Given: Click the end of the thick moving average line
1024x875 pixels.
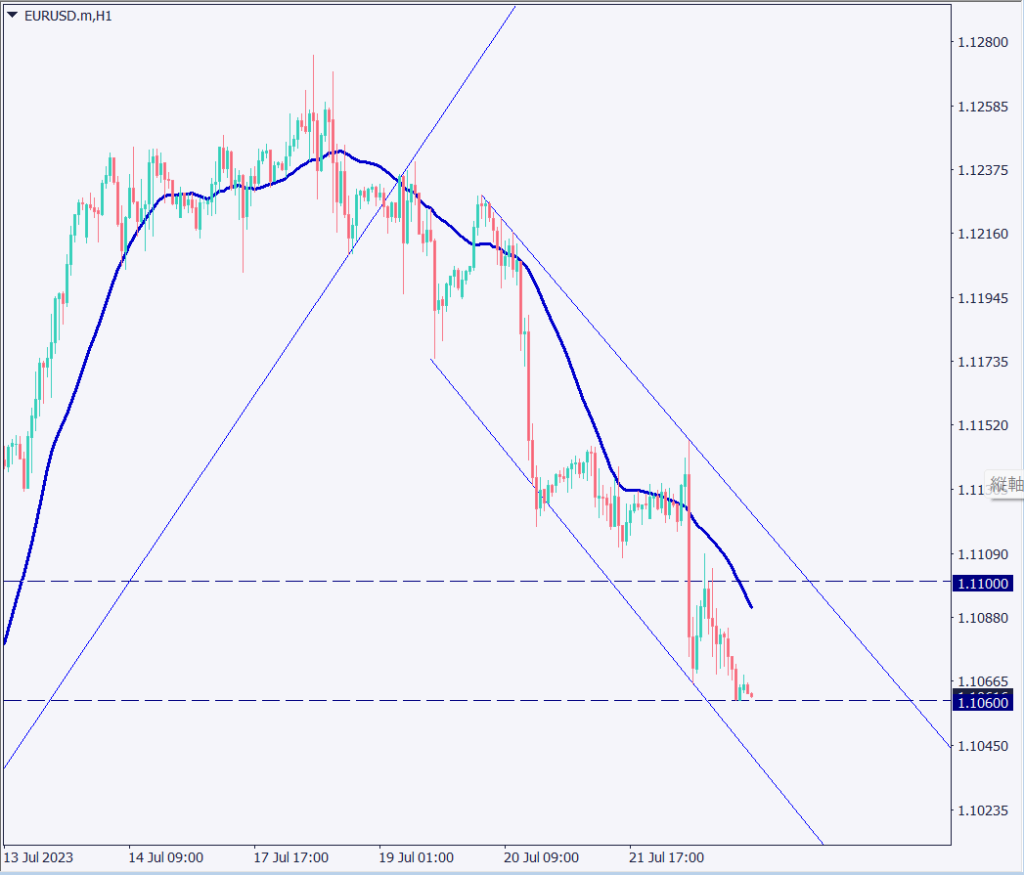Looking at the screenshot, I should pyautogui.click(x=751, y=606).
